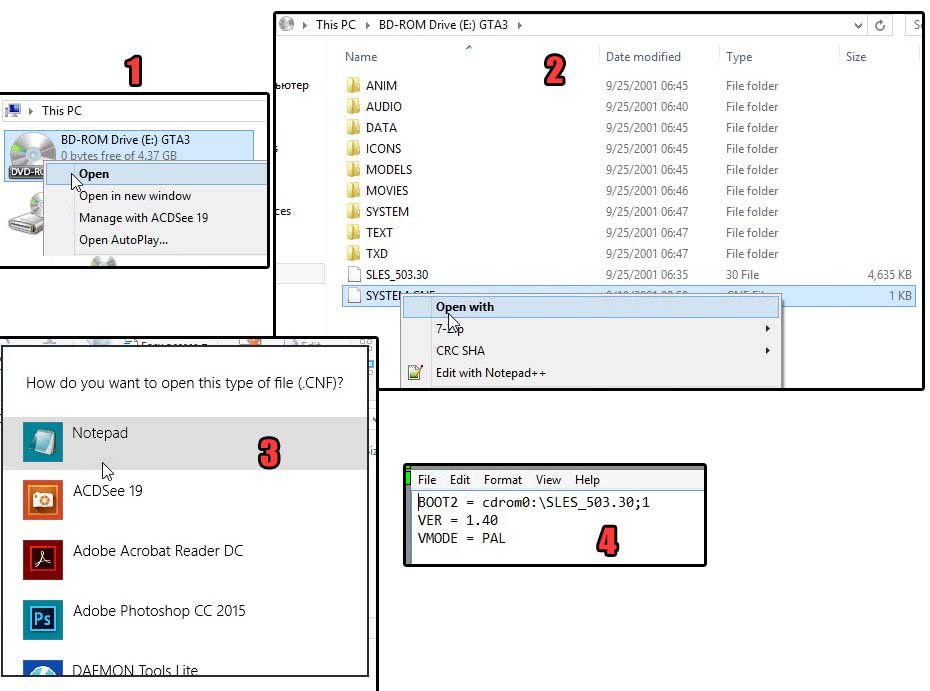The width and height of the screenshot is (930, 691).
Task: Select the MOVIES folder name
Action: point(387,190)
